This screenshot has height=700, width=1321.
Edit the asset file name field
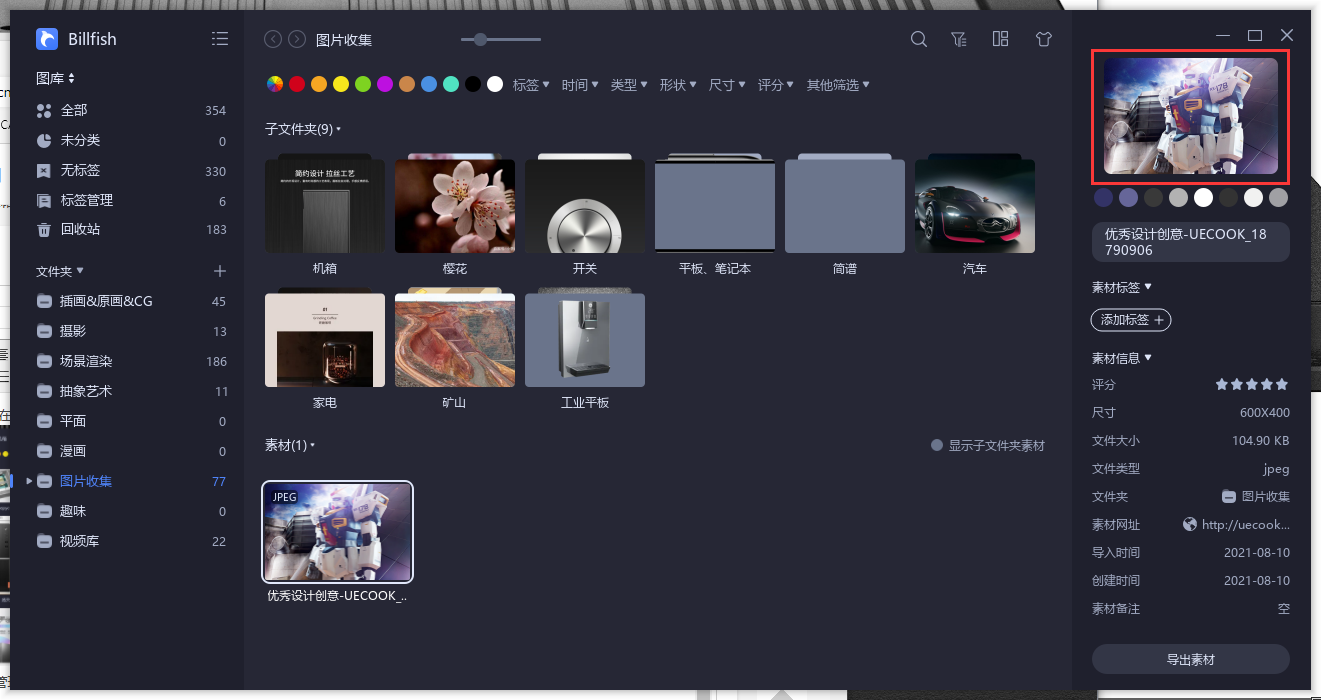point(1190,242)
